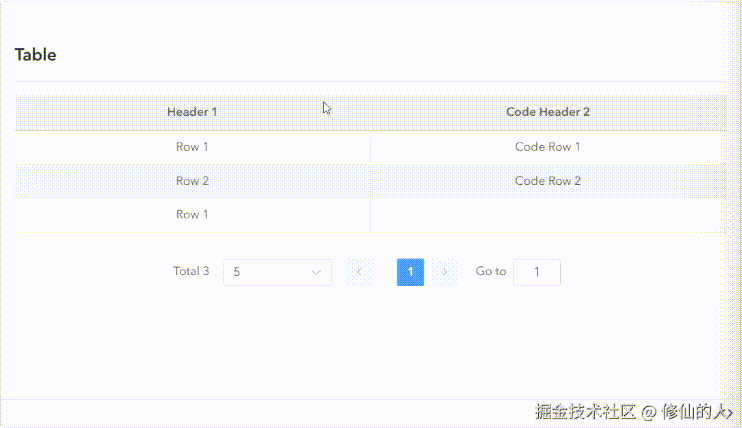
Task: Click the Total 3 label
Action: coord(191,271)
